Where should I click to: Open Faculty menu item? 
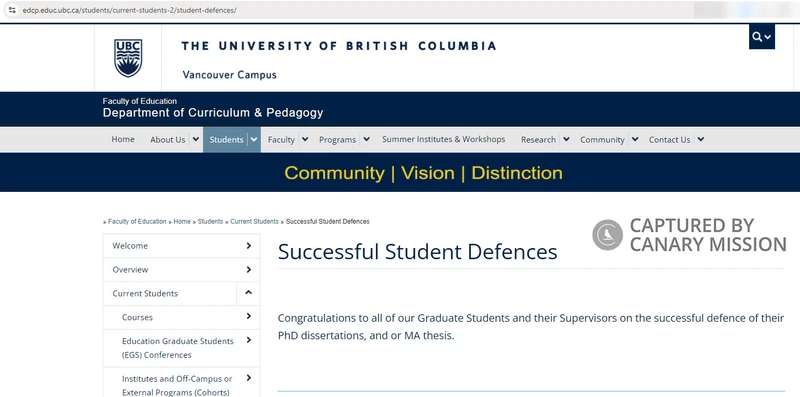(281, 139)
